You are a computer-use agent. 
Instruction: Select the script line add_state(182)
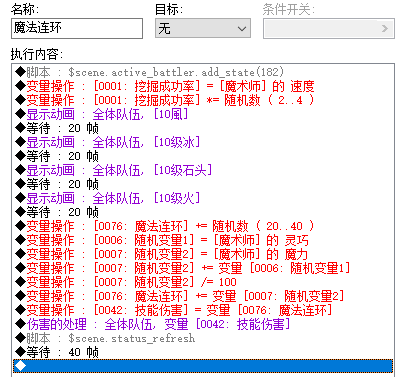[203, 72]
